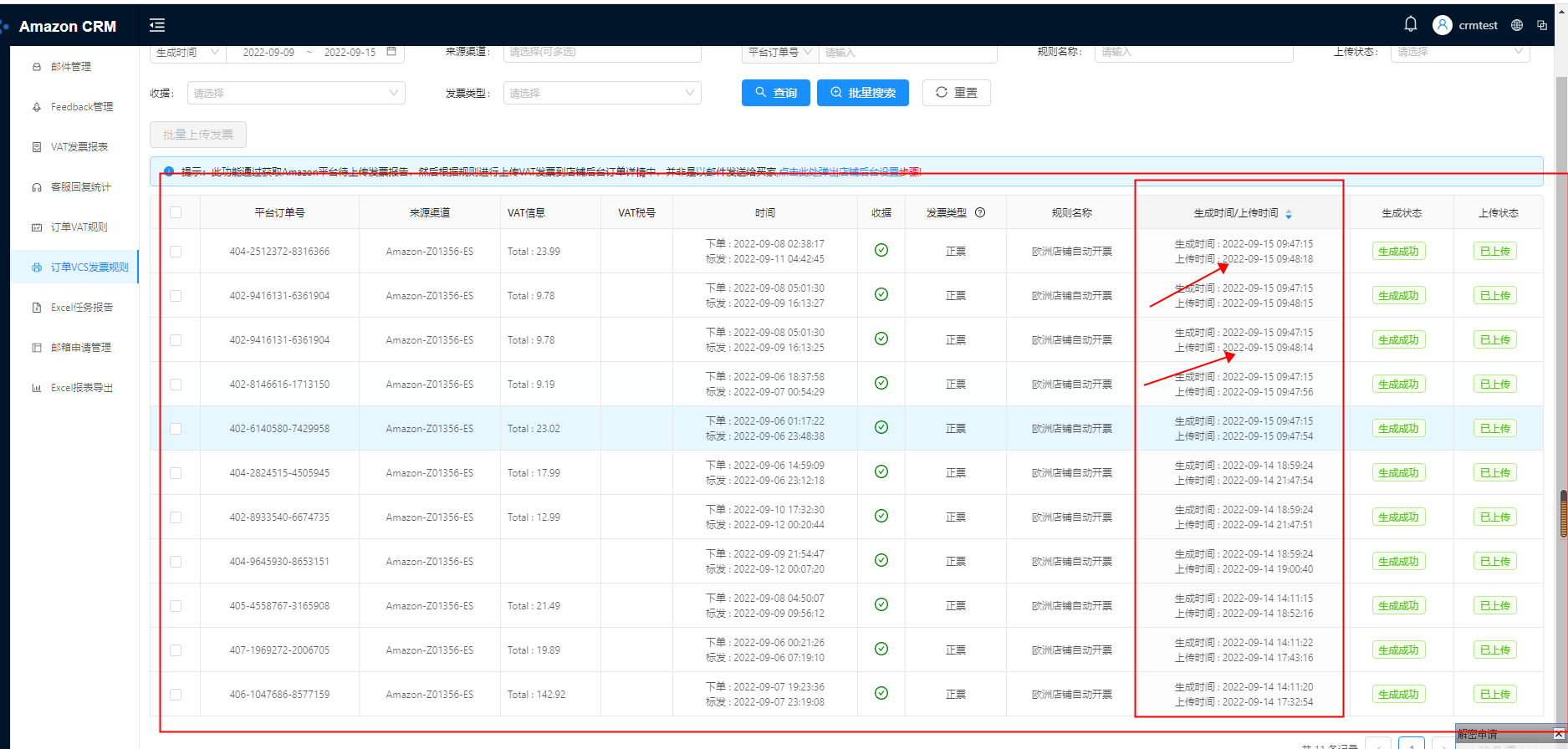
Task: Sort by 生成时间/上传时间 using the sort arrows
Action: (1289, 214)
